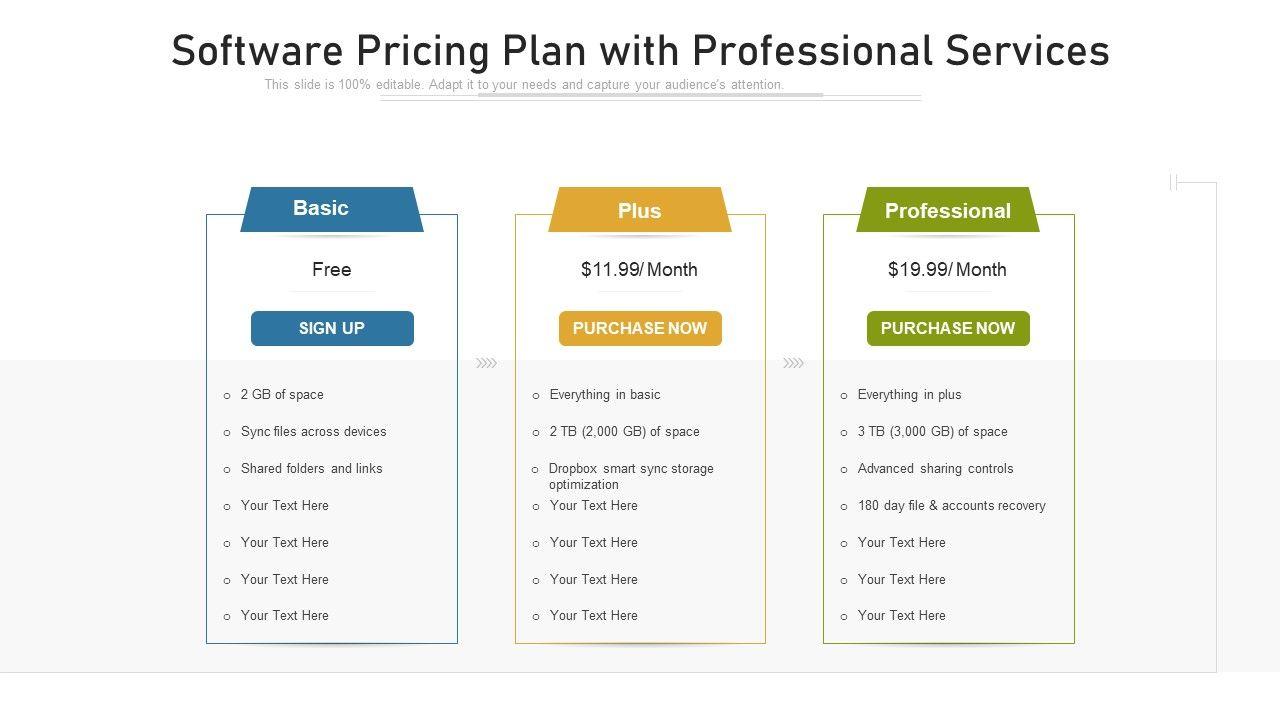Click the bullet beside 'Everything in basic'

536,396
